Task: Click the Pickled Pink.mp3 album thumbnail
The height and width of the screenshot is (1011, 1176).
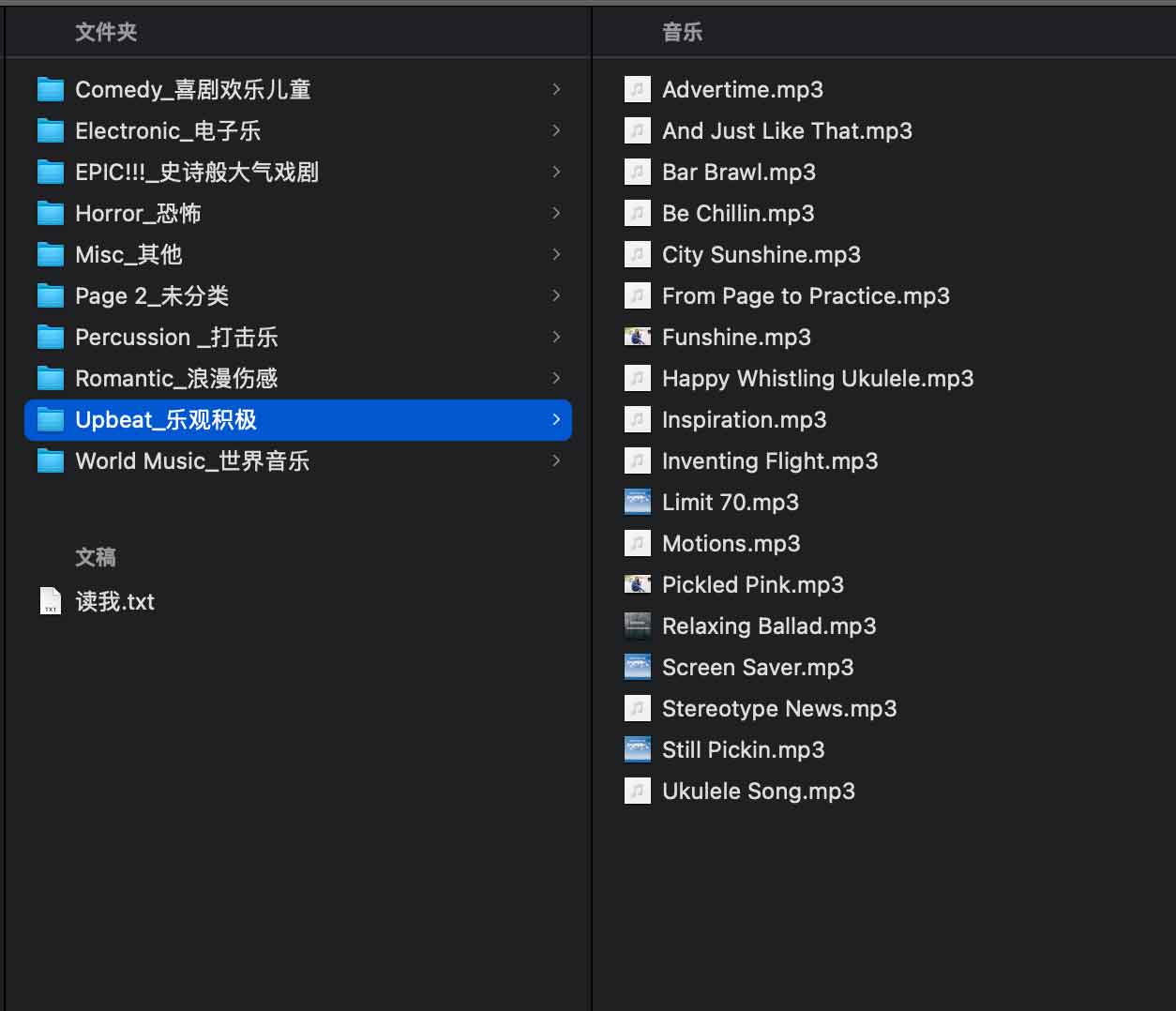Action: (638, 584)
